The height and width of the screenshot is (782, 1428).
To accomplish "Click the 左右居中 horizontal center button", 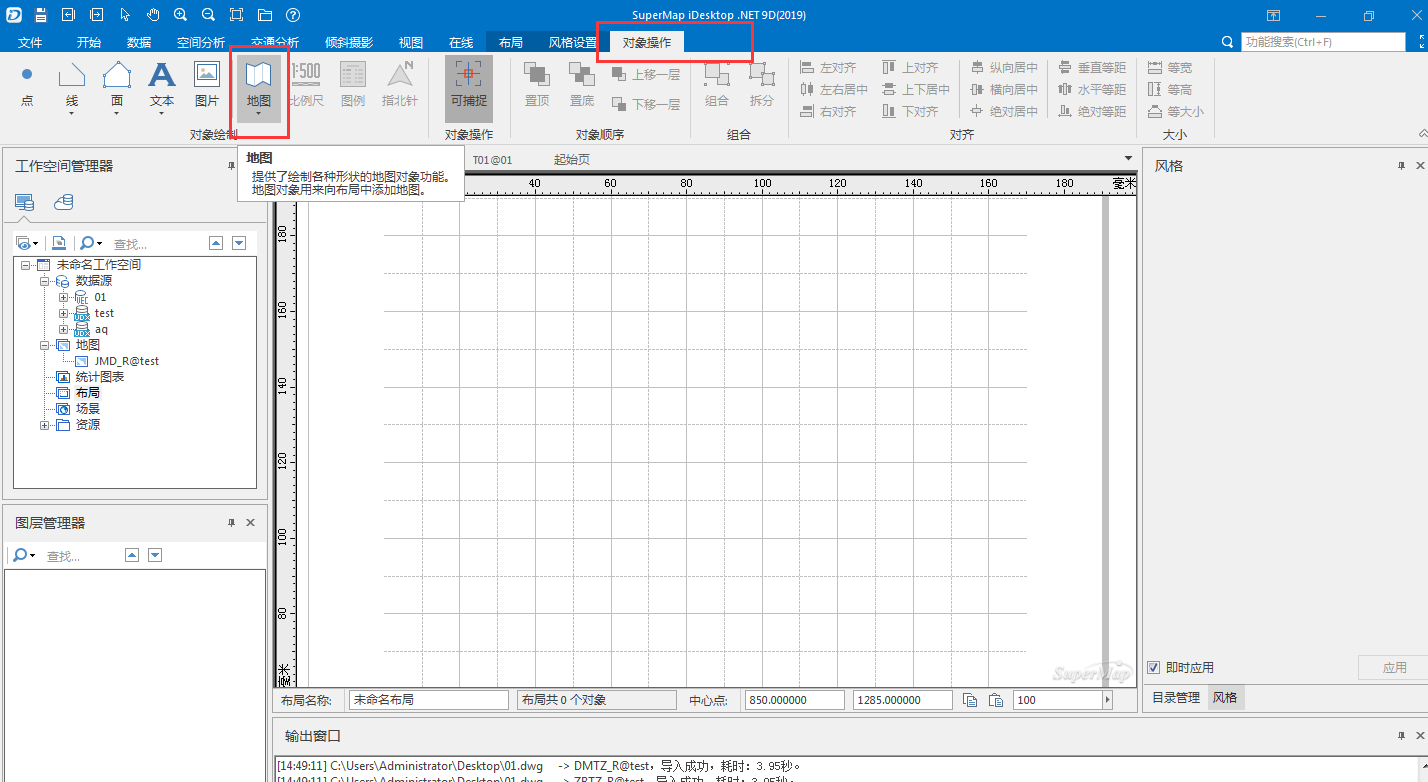I will coord(834,89).
